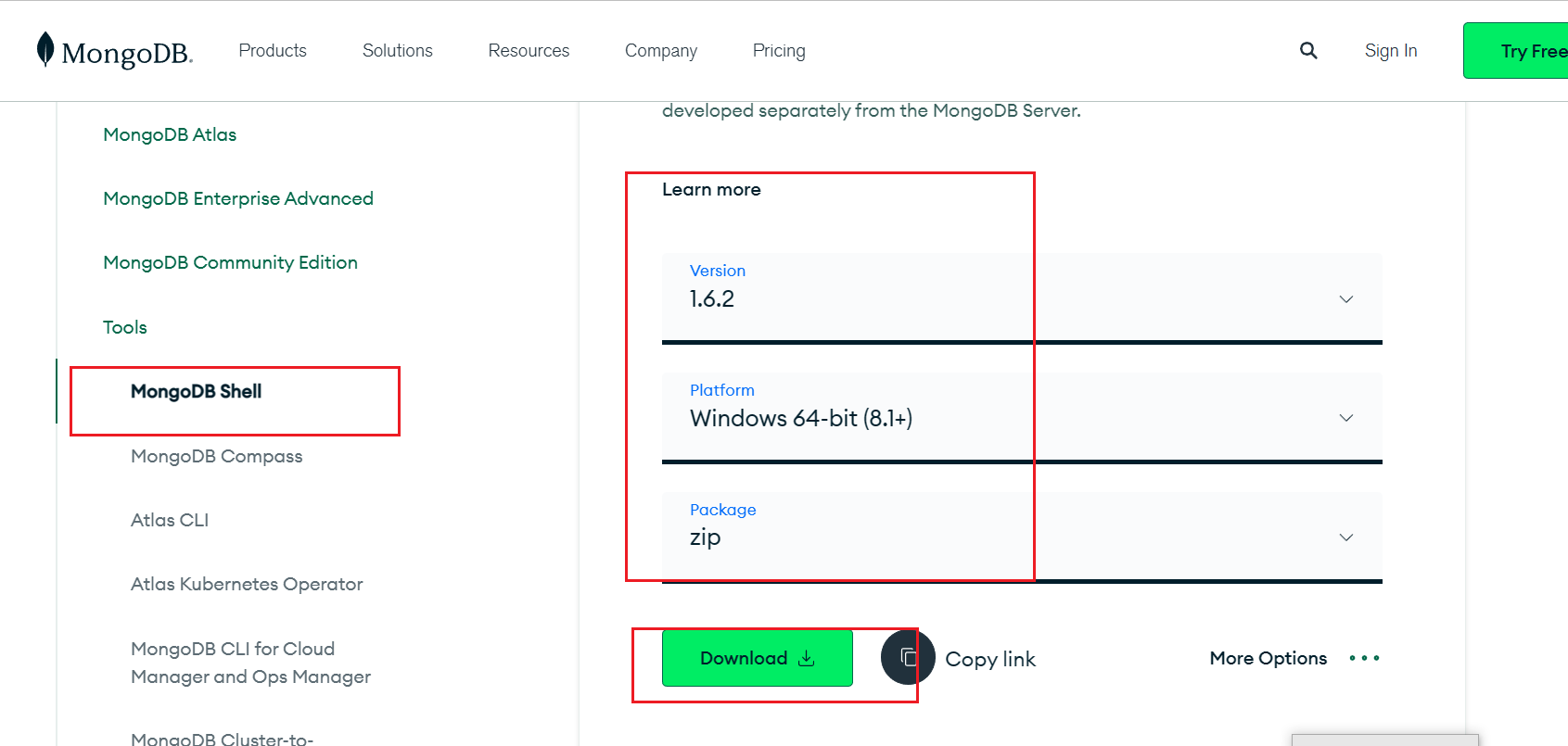Select MongoDB Community Edition in sidebar

pyautogui.click(x=230, y=262)
